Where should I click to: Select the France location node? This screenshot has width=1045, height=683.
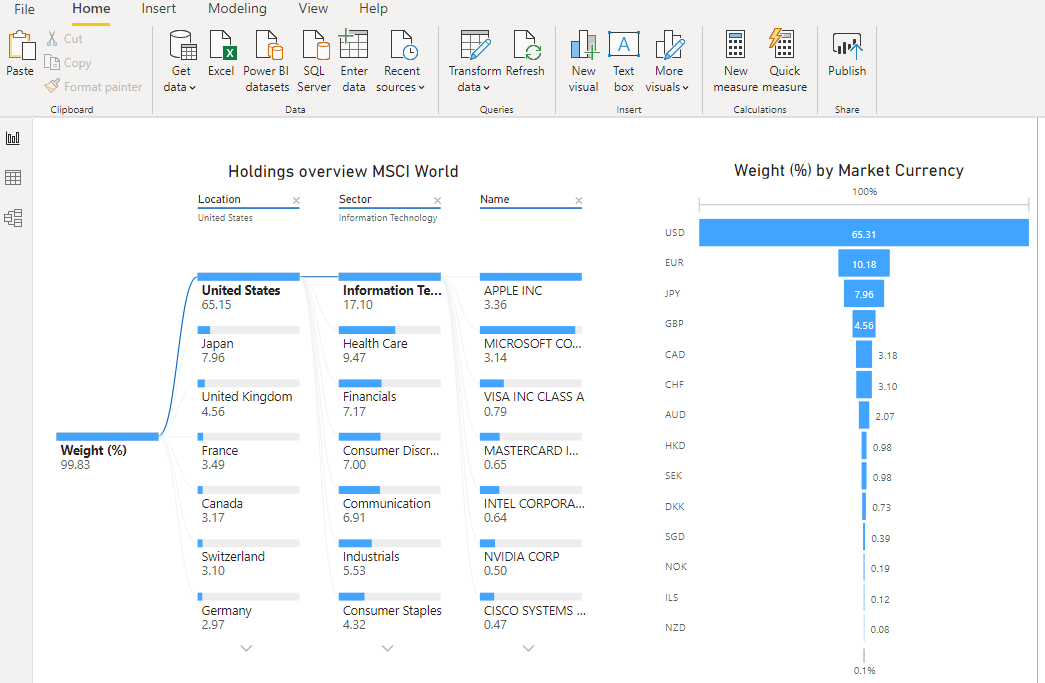tap(249, 453)
